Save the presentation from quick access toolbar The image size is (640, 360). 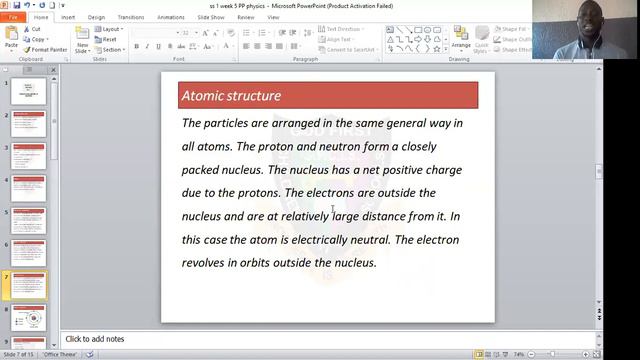click(x=17, y=5)
